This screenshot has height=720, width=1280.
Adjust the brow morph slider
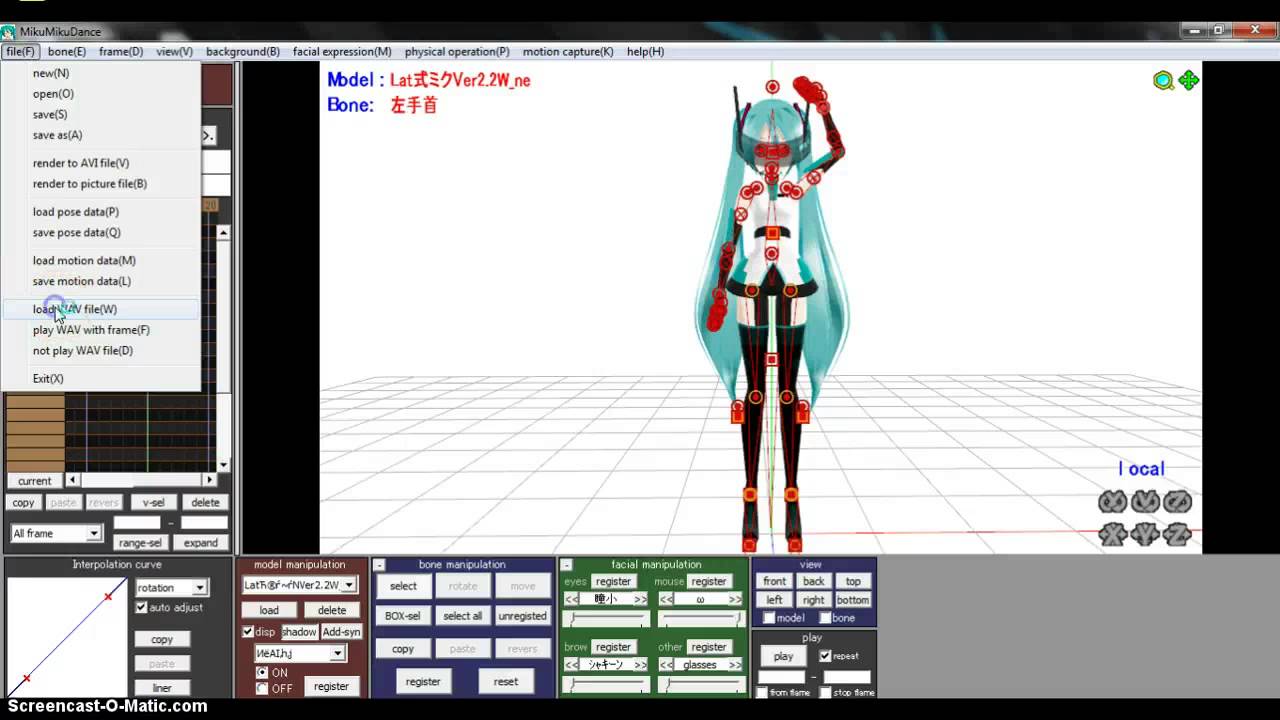(x=606, y=685)
